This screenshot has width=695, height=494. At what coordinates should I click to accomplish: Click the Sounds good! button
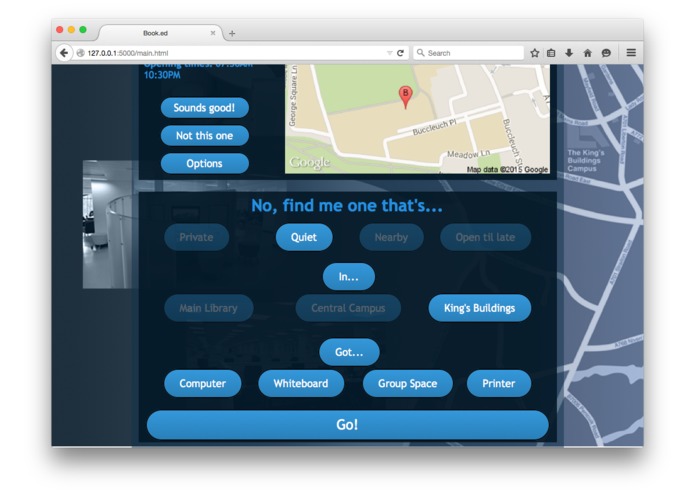click(204, 108)
